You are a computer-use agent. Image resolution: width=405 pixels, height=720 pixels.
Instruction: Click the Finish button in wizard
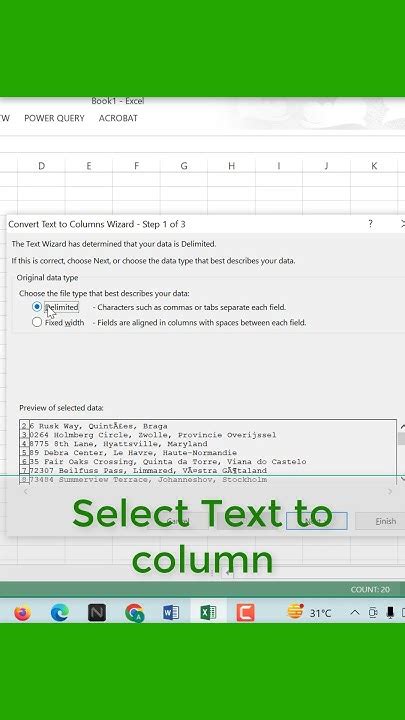coord(386,521)
